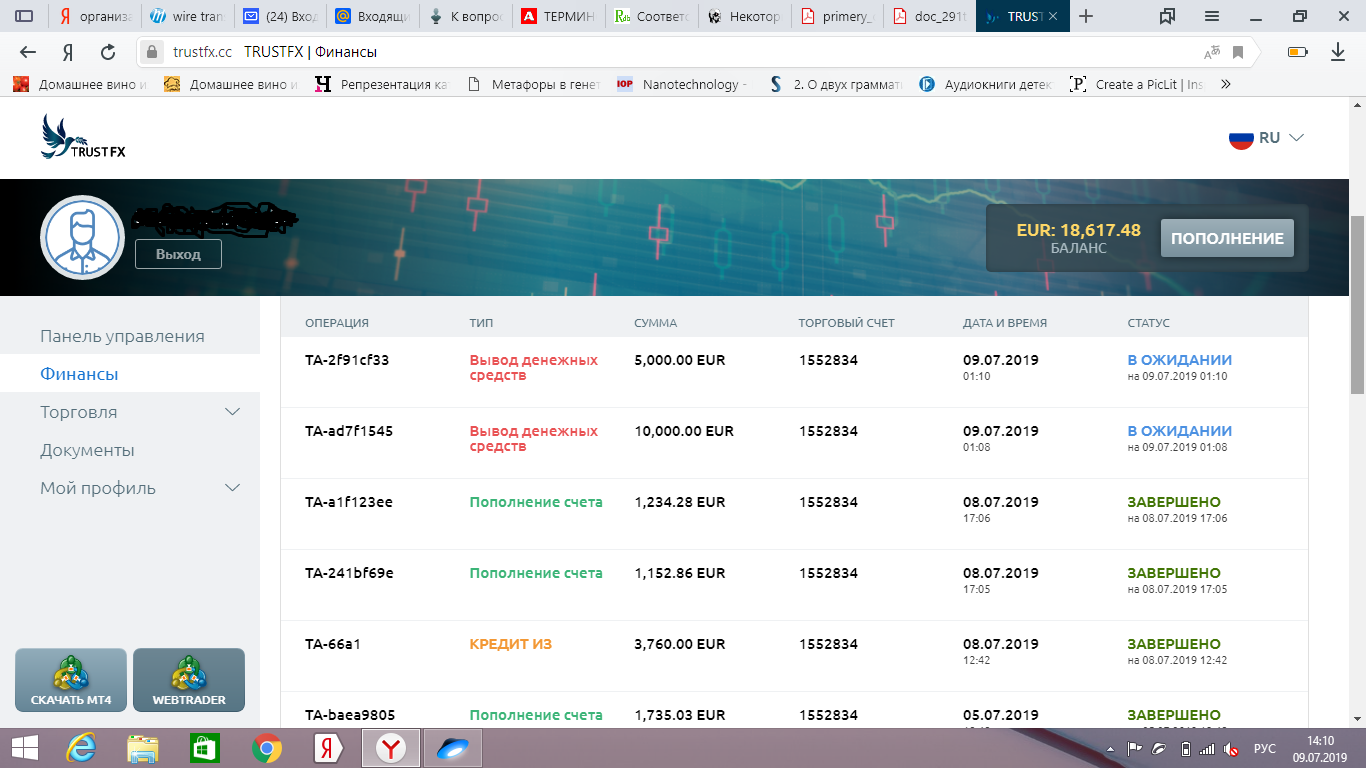Open the browser side panel toggle icon
Image resolution: width=1366 pixels, height=768 pixels.
[25, 16]
